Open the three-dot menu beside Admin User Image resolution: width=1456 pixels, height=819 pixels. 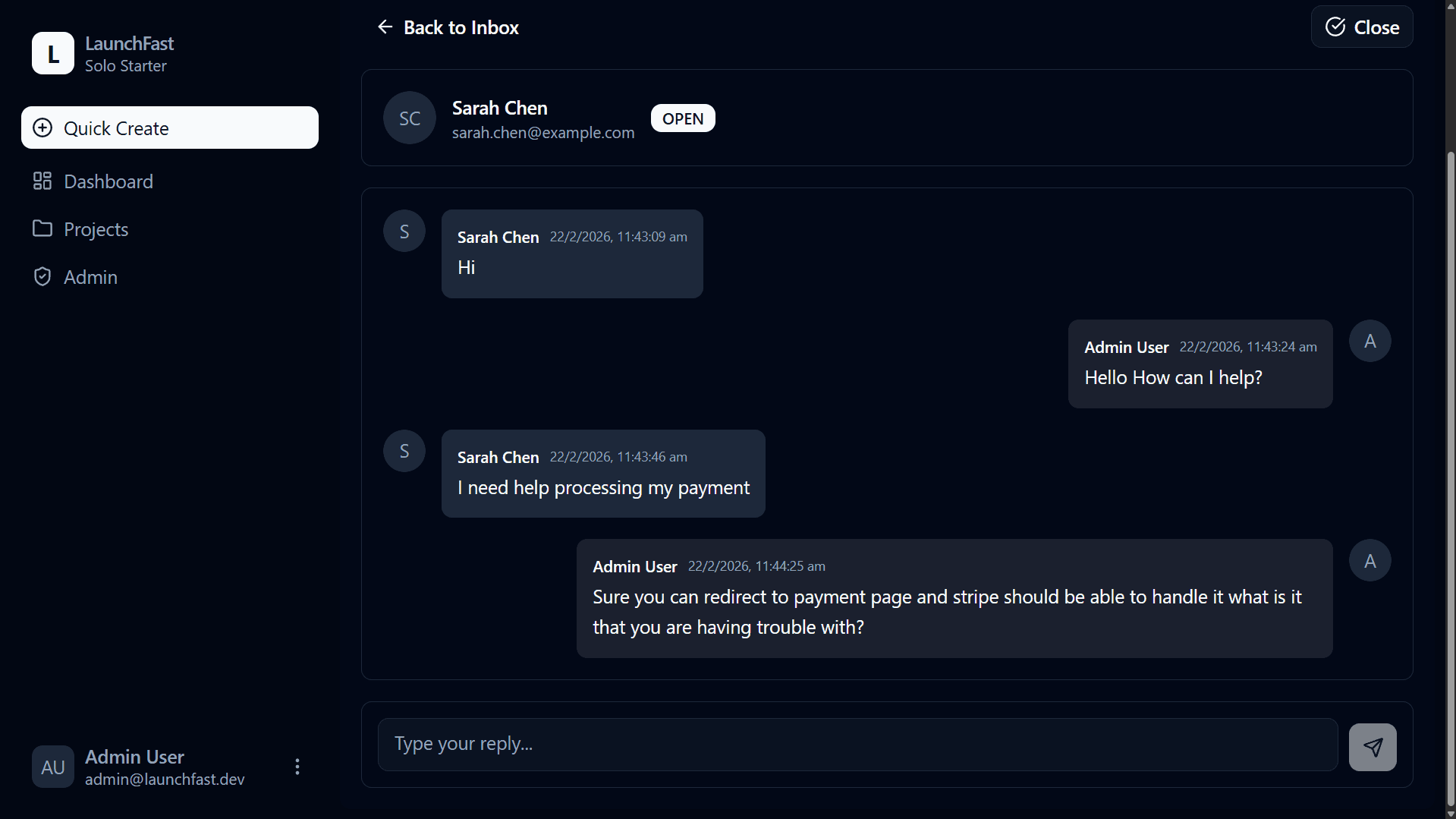(x=297, y=767)
